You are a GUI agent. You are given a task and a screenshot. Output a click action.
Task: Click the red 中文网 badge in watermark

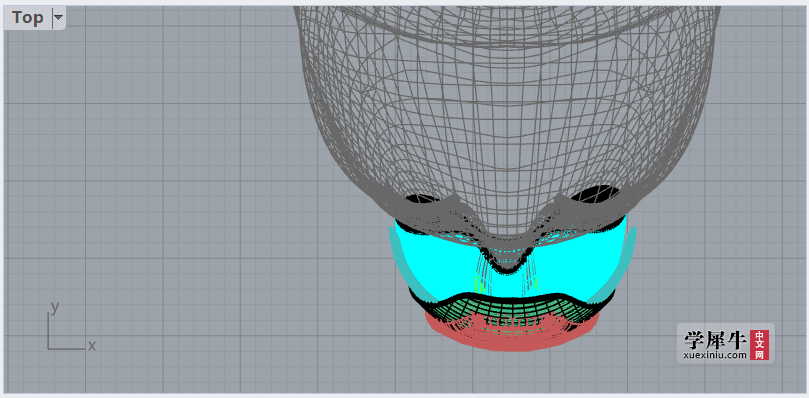(x=759, y=345)
